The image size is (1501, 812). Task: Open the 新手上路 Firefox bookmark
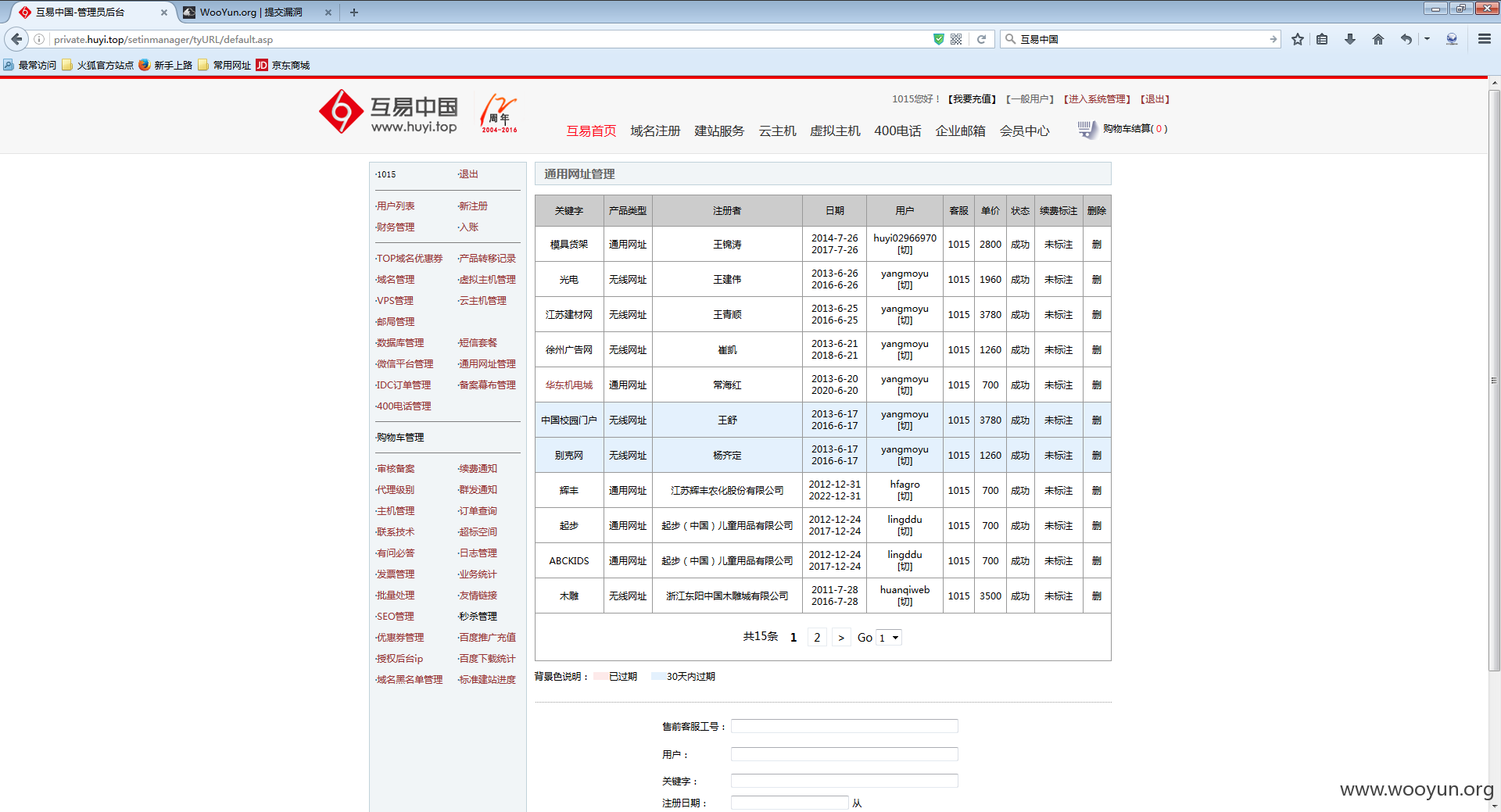[x=166, y=65]
